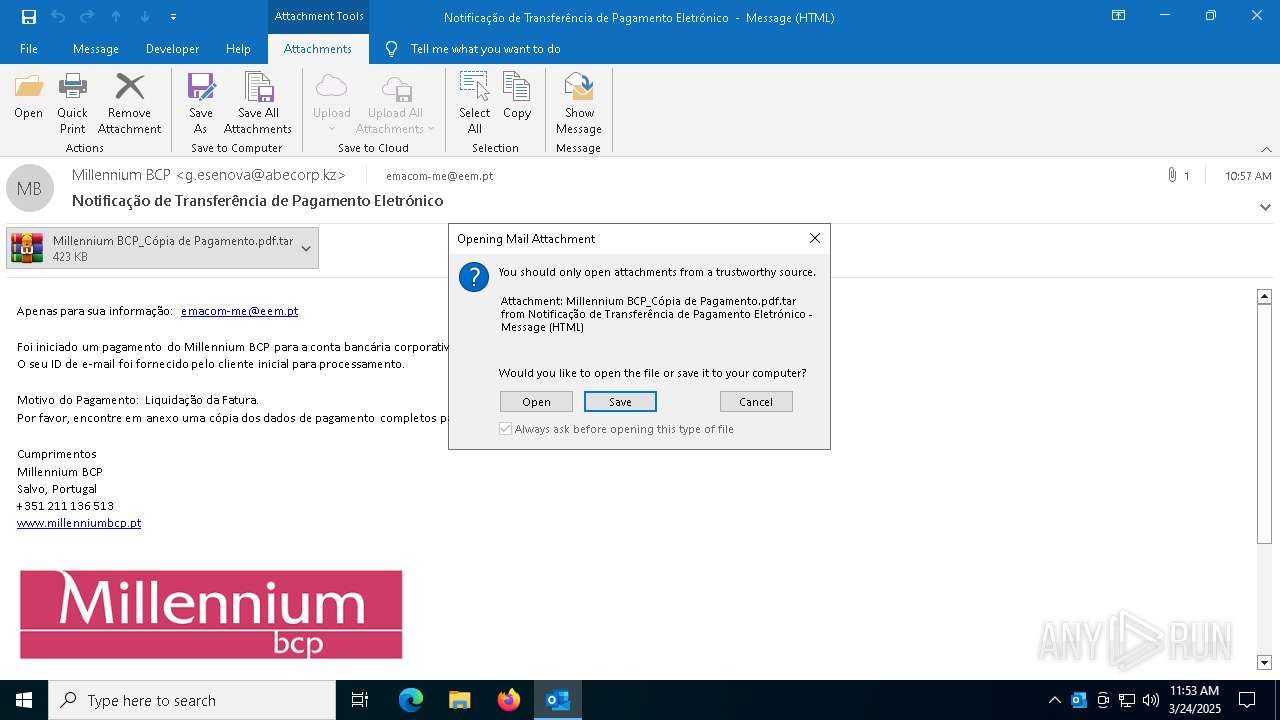
Task: Click the taskbar search box
Action: 192,700
